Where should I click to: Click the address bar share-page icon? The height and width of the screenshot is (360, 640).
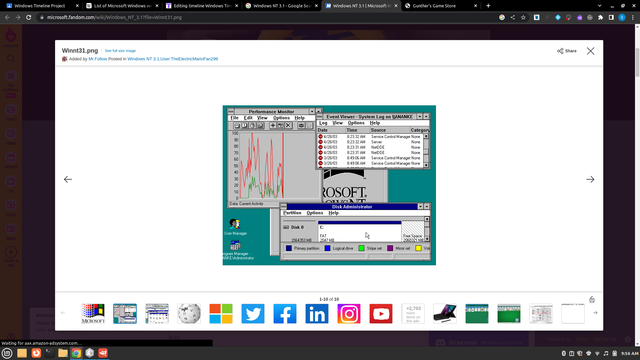513,17
